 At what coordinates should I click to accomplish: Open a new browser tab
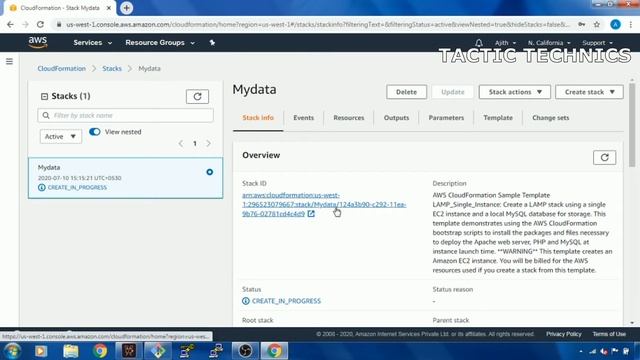pyautogui.click(x=127, y=8)
